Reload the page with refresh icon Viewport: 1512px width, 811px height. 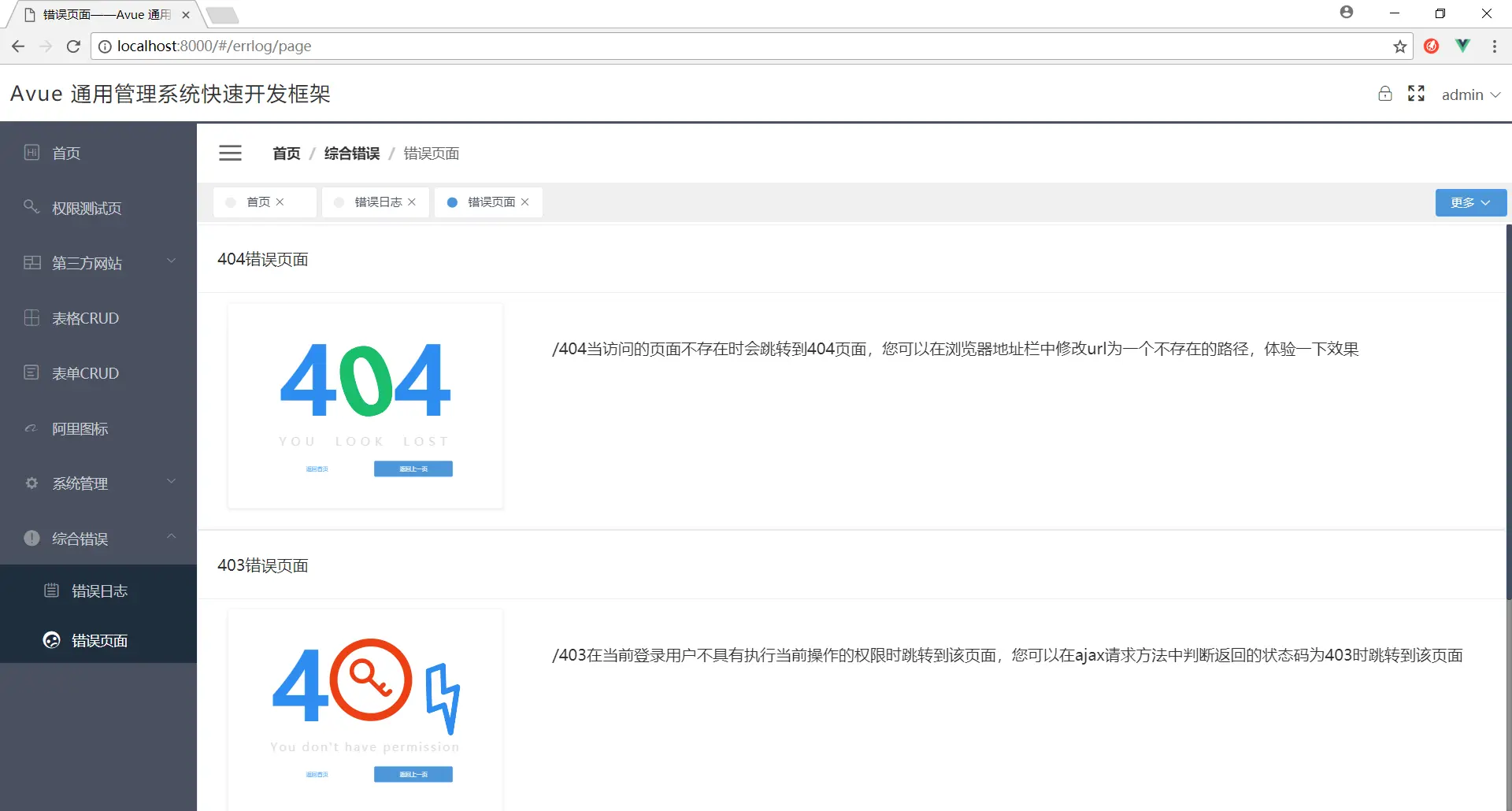click(x=73, y=46)
